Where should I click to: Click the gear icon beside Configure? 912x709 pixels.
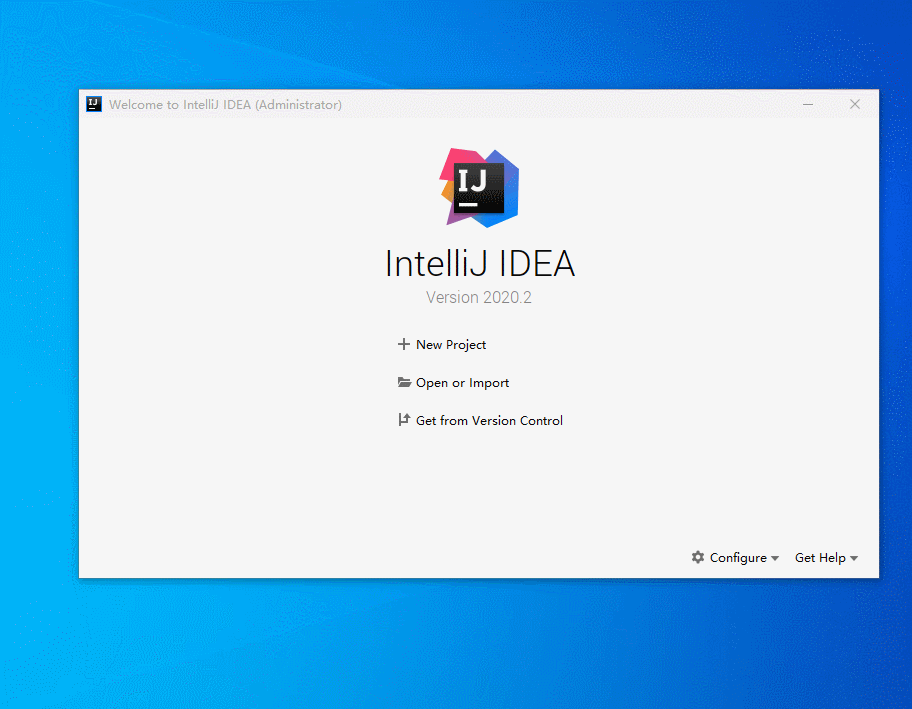click(697, 557)
